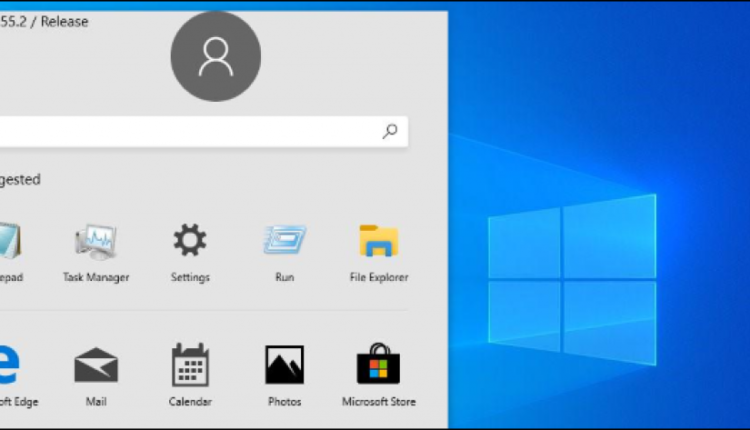Viewport: 750px width, 430px height.
Task: Launch the Photos app
Action: click(285, 376)
